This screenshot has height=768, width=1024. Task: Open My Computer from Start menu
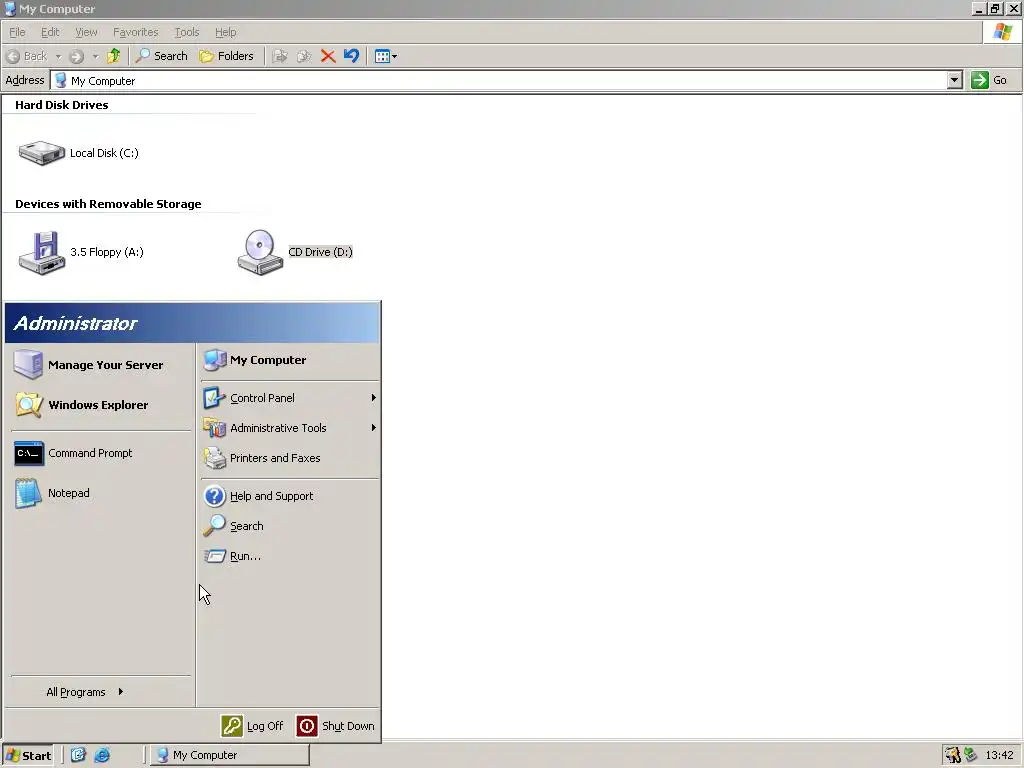(289, 360)
